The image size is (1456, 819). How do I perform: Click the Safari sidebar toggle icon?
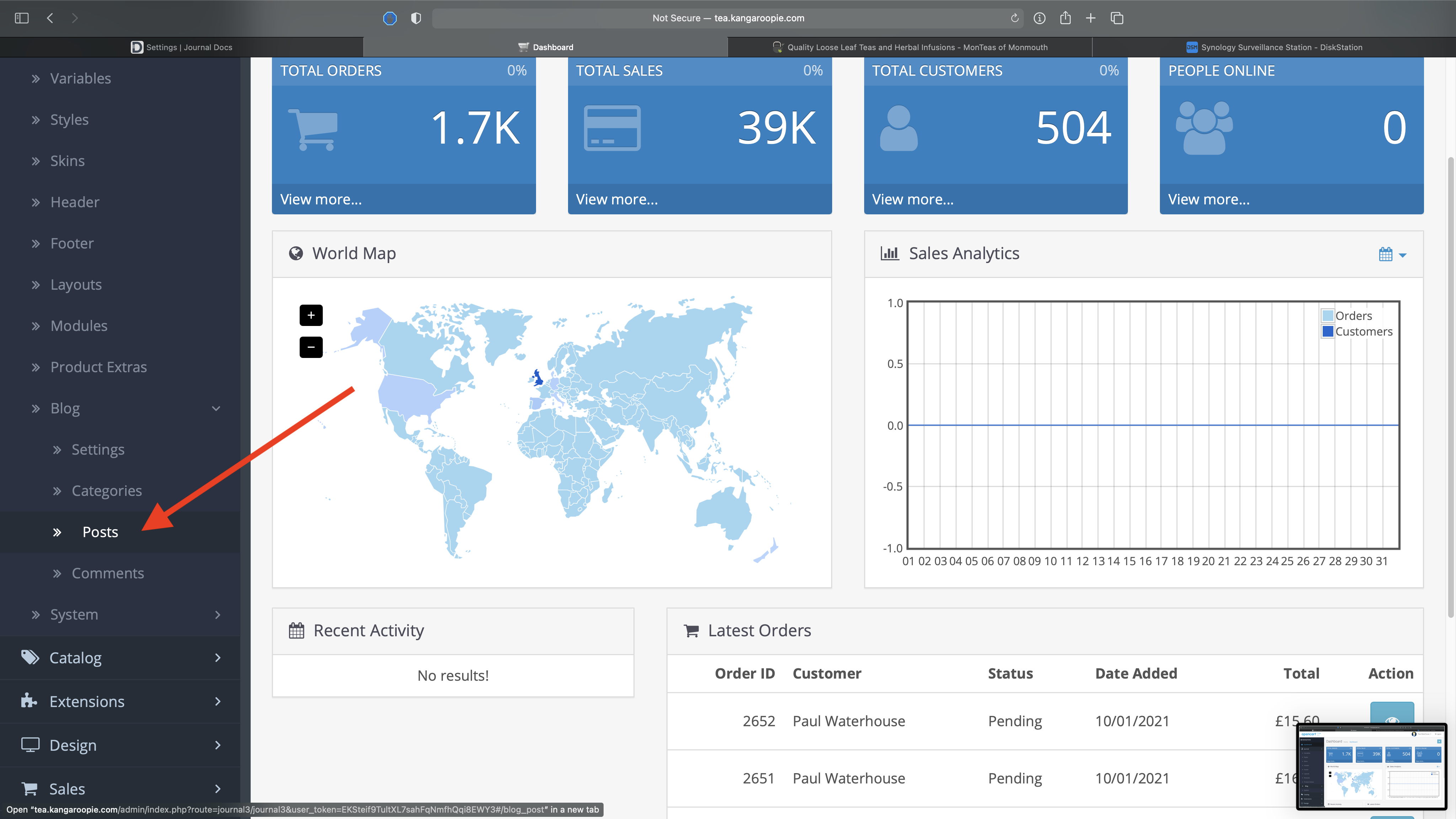[x=21, y=18]
